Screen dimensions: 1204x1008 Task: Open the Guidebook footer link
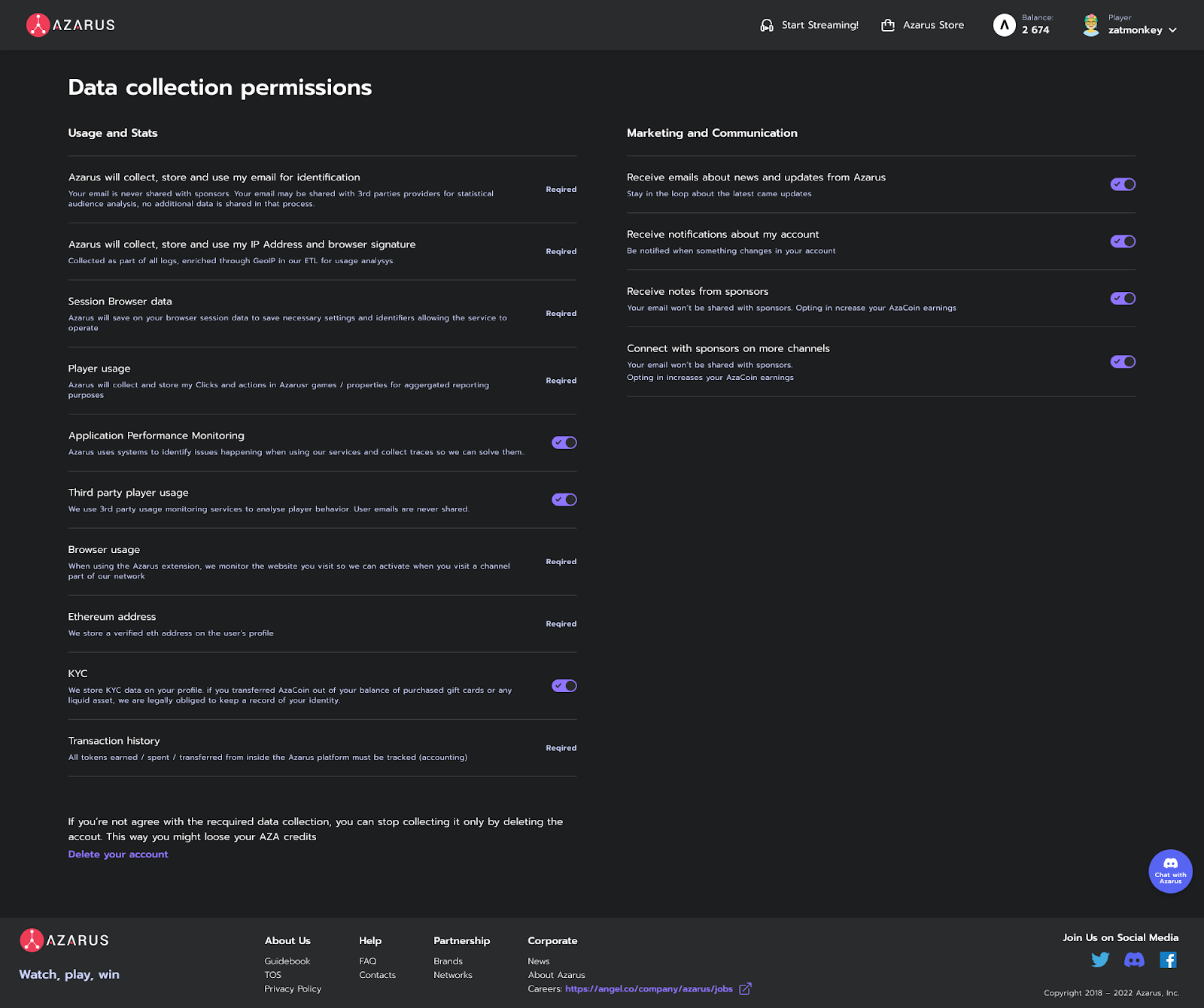(287, 961)
